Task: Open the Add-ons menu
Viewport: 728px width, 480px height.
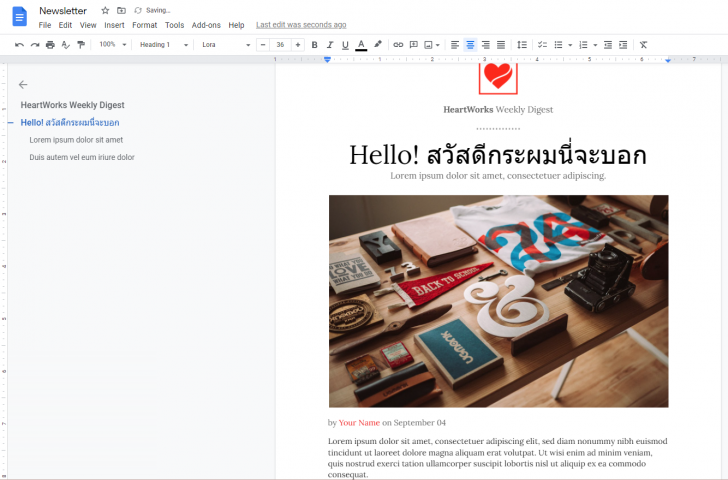Action: click(206, 25)
